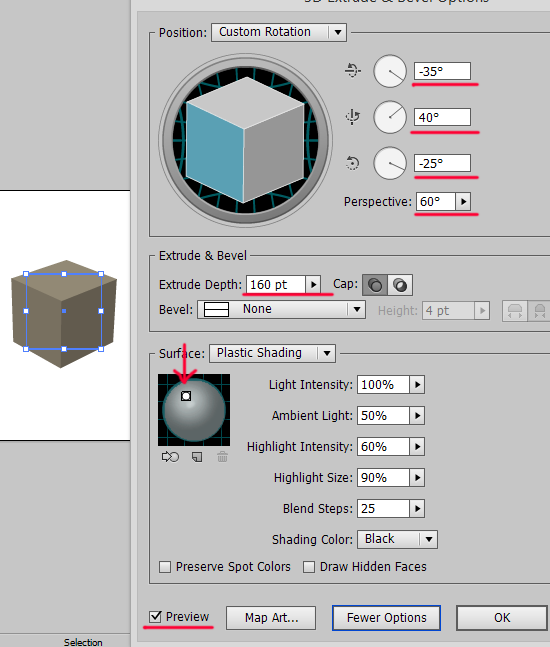Screen dimensions: 550x647
Task: Turn cap on for solid appearance
Action: (375, 285)
